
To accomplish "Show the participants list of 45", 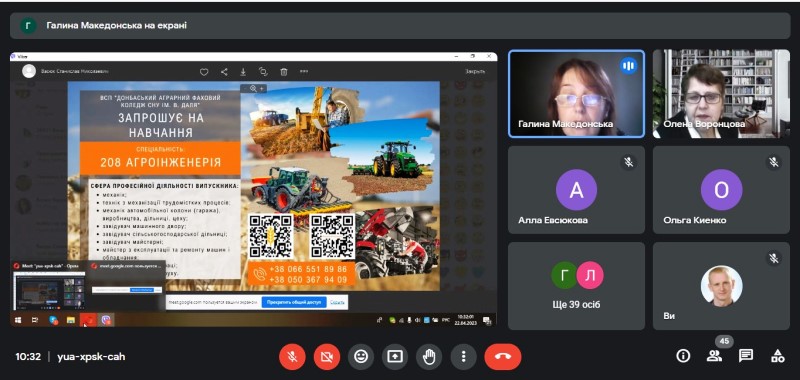I will point(714,356).
